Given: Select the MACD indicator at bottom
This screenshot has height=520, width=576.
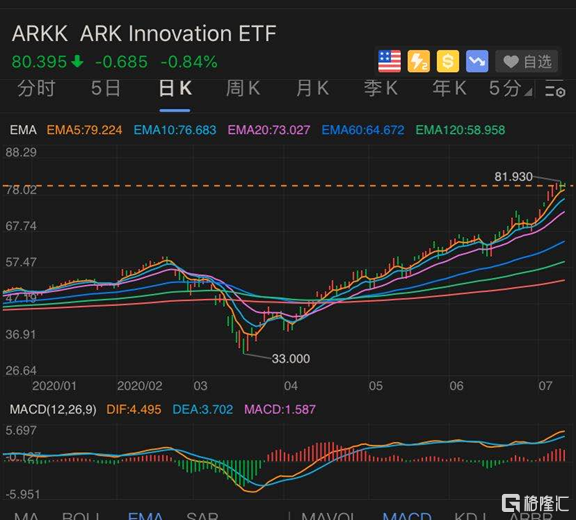Looking at the screenshot, I should (x=407, y=516).
